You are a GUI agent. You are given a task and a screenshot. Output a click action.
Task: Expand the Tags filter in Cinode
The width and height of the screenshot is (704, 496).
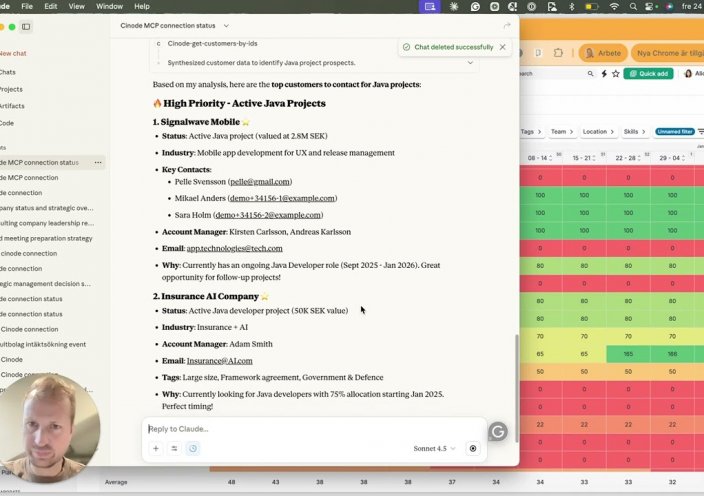coord(531,132)
